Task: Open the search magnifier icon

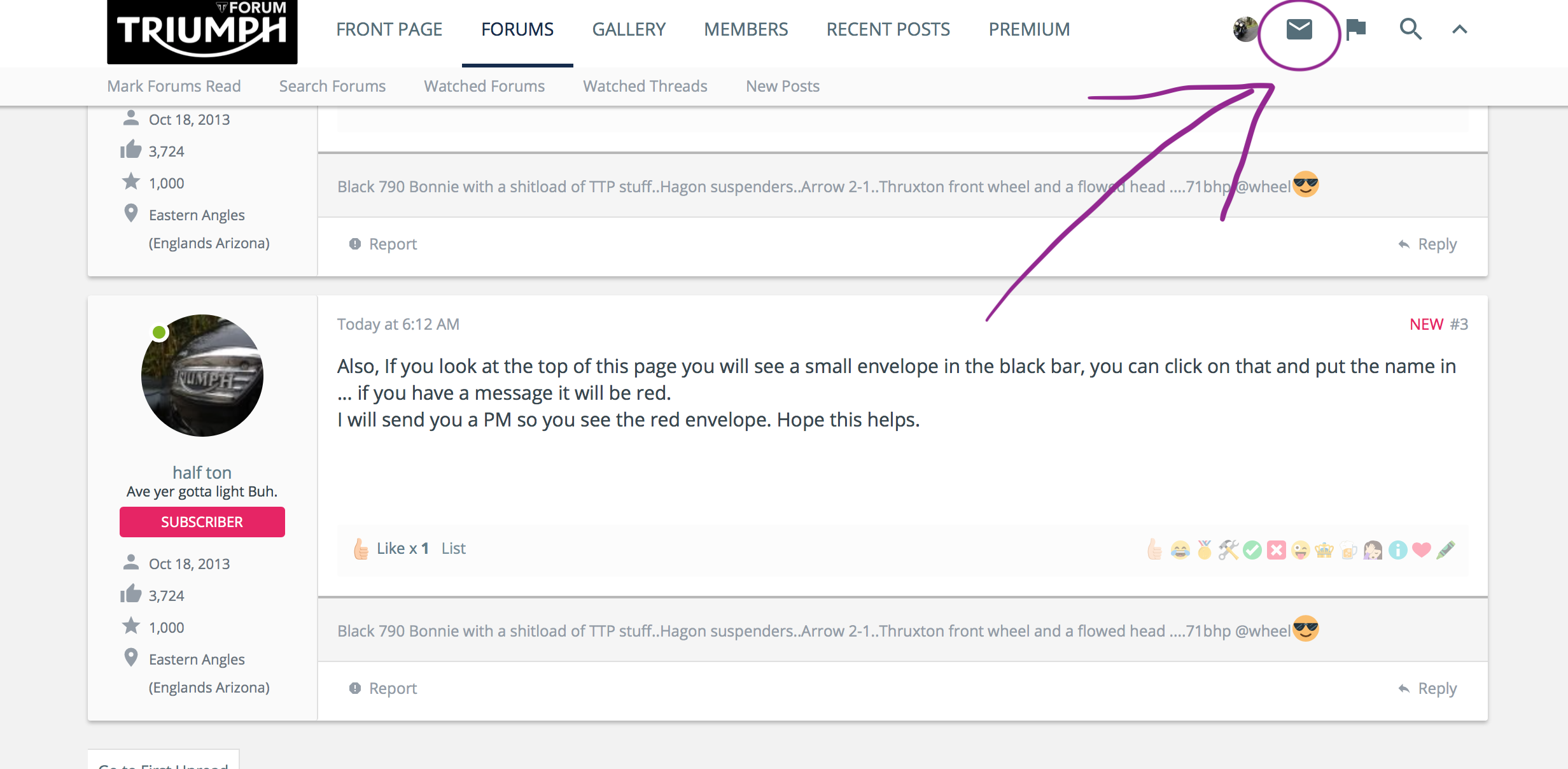Action: click(1410, 29)
